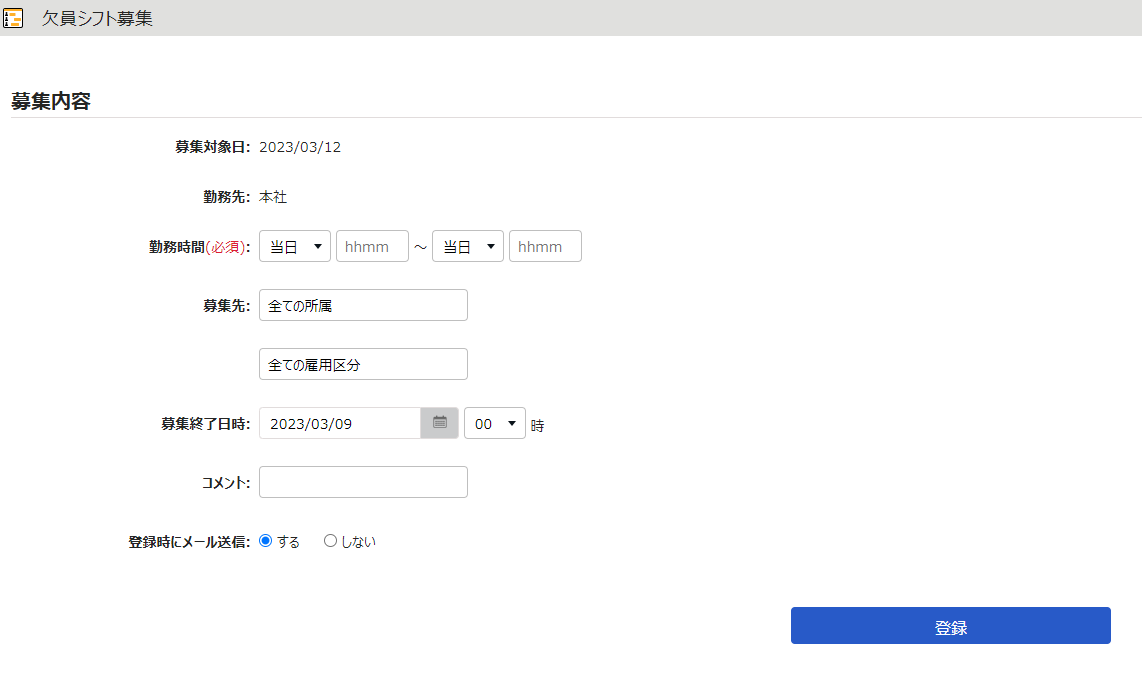Click the 2023/03/09 end date field
Viewport: 1142px width, 681px height.
coord(340,423)
